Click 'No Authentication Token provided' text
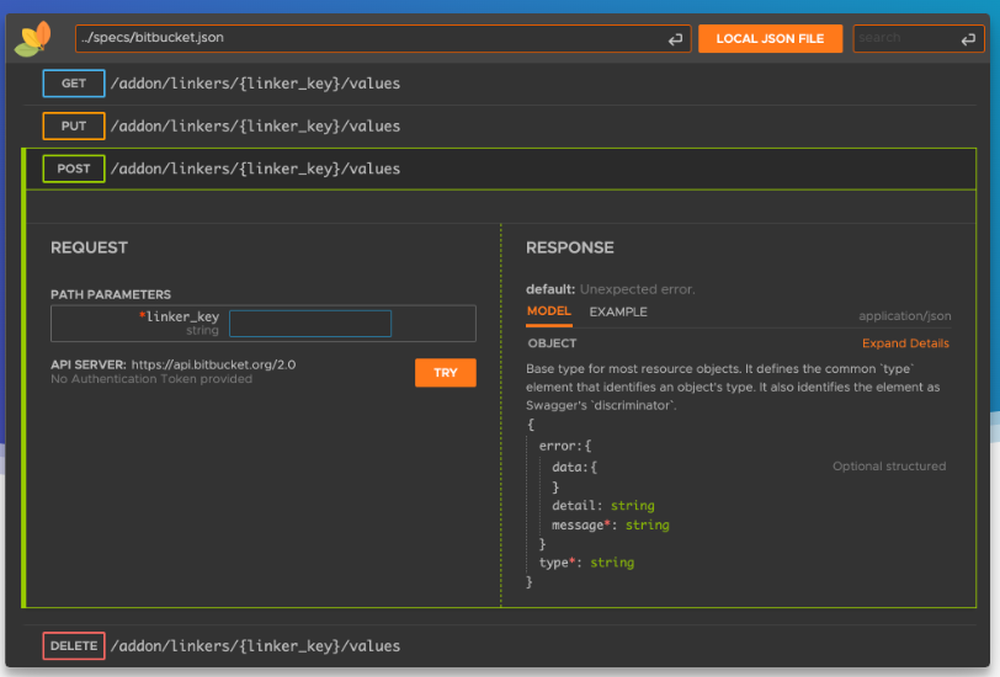The image size is (1000, 677). [151, 379]
